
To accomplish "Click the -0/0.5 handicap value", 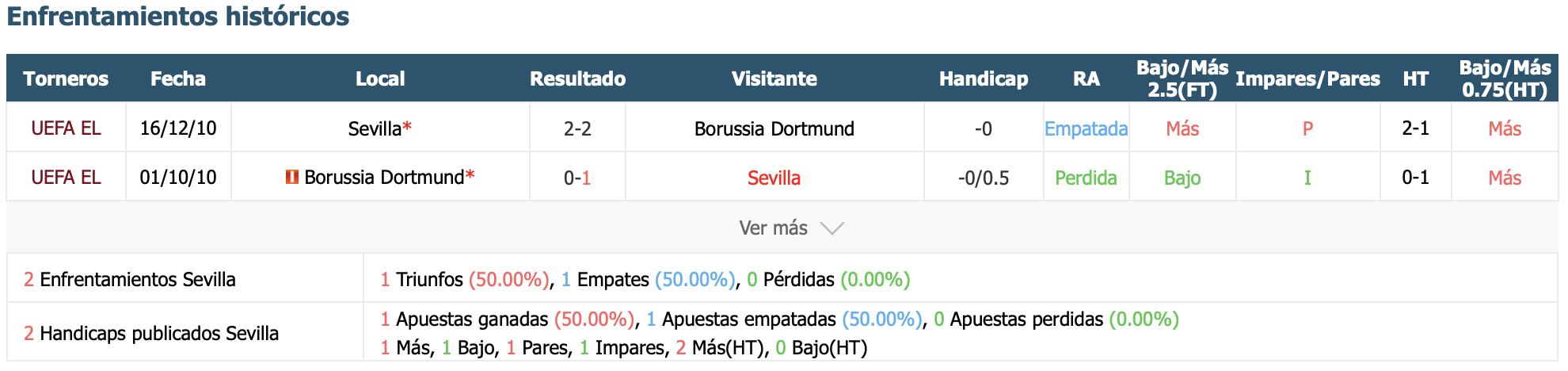I will [x=984, y=178].
